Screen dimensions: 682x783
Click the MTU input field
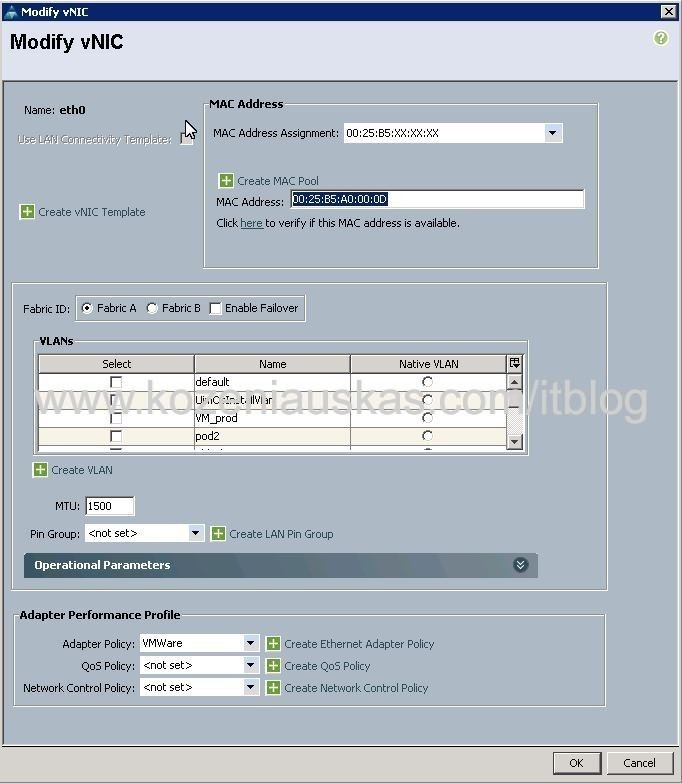[x=109, y=506]
